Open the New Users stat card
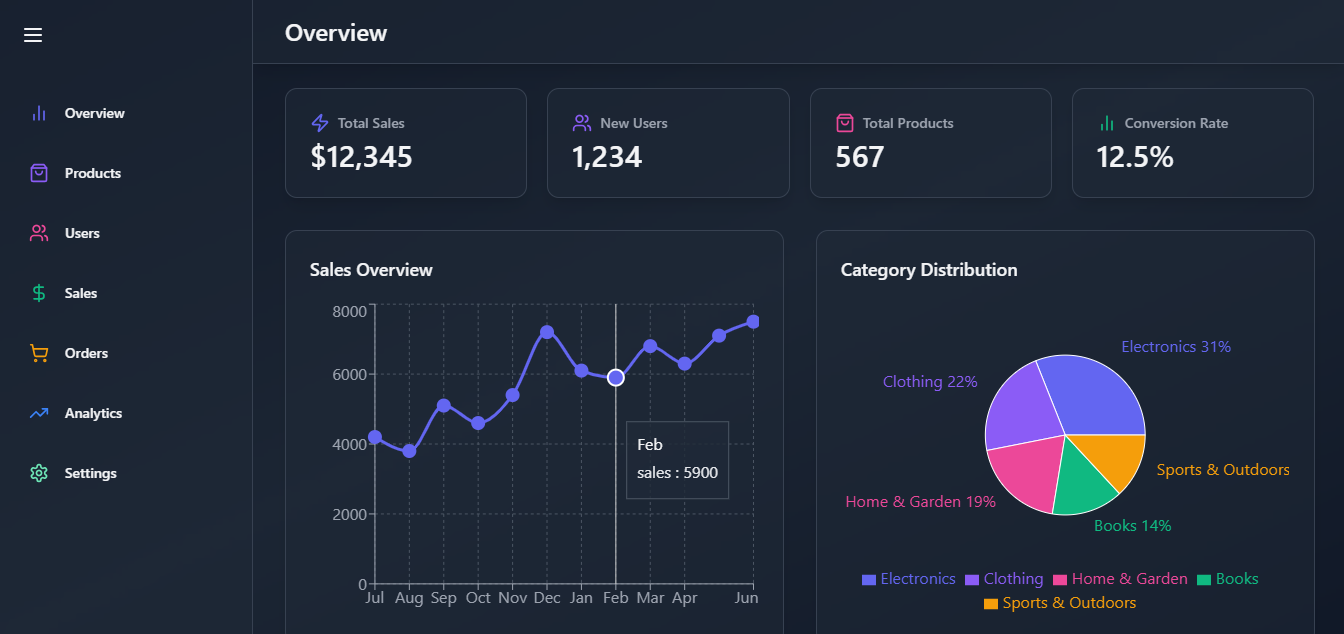1344x634 pixels. tap(667, 143)
